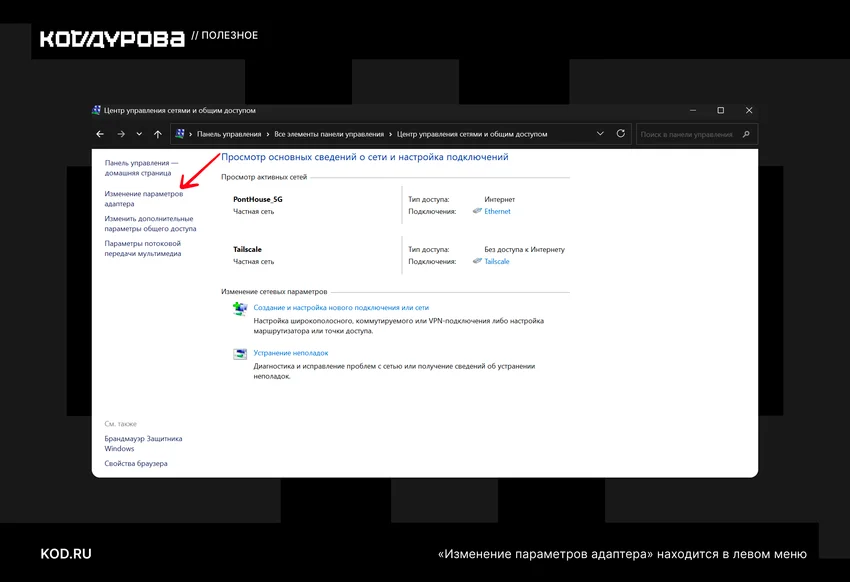The height and width of the screenshot is (582, 850).
Task: Open Свойства браузера link
Action: (136, 463)
